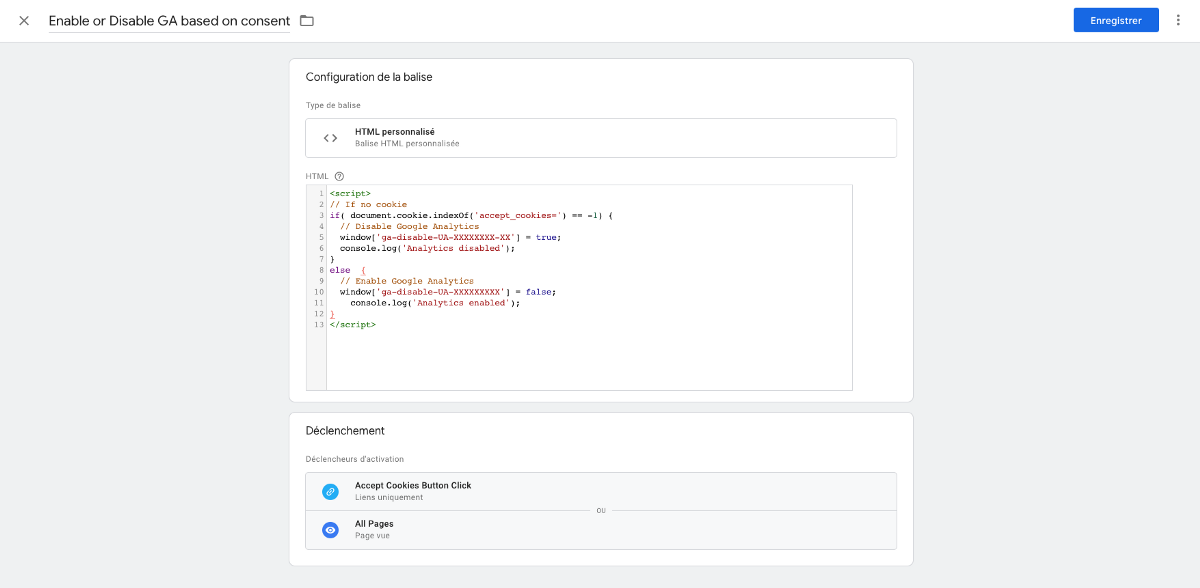Click the link icon for Accept Cookies trigger

coord(330,492)
